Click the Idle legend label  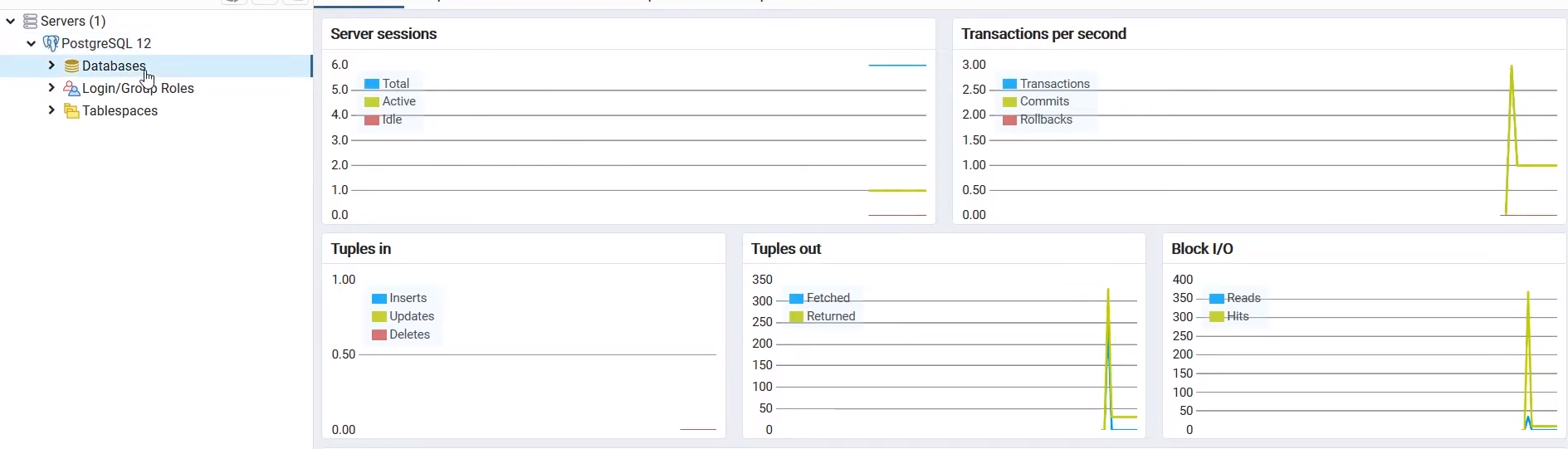tap(392, 120)
